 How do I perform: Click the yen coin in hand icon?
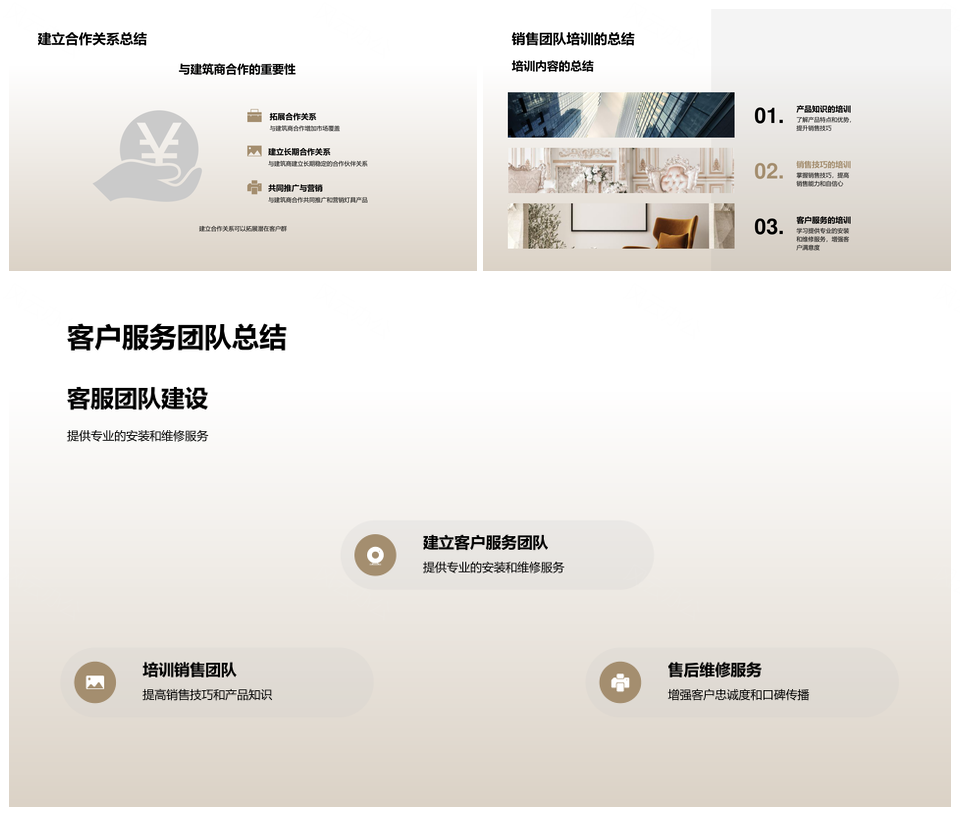[149, 156]
